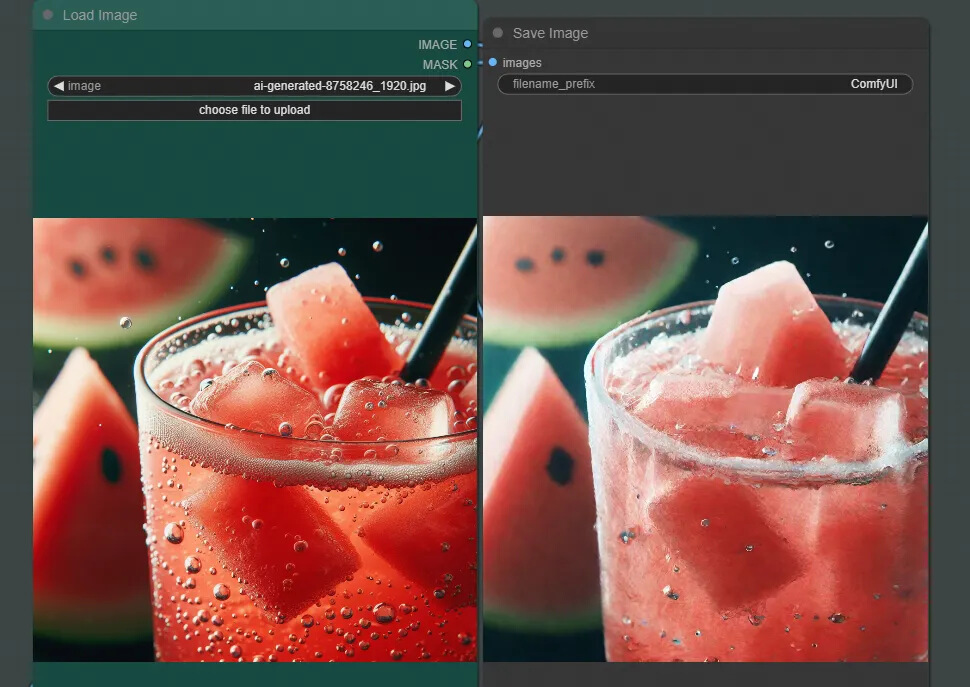Viewport: 970px width, 687px height.
Task: Edit the filename_prefix field
Action: click(x=705, y=84)
